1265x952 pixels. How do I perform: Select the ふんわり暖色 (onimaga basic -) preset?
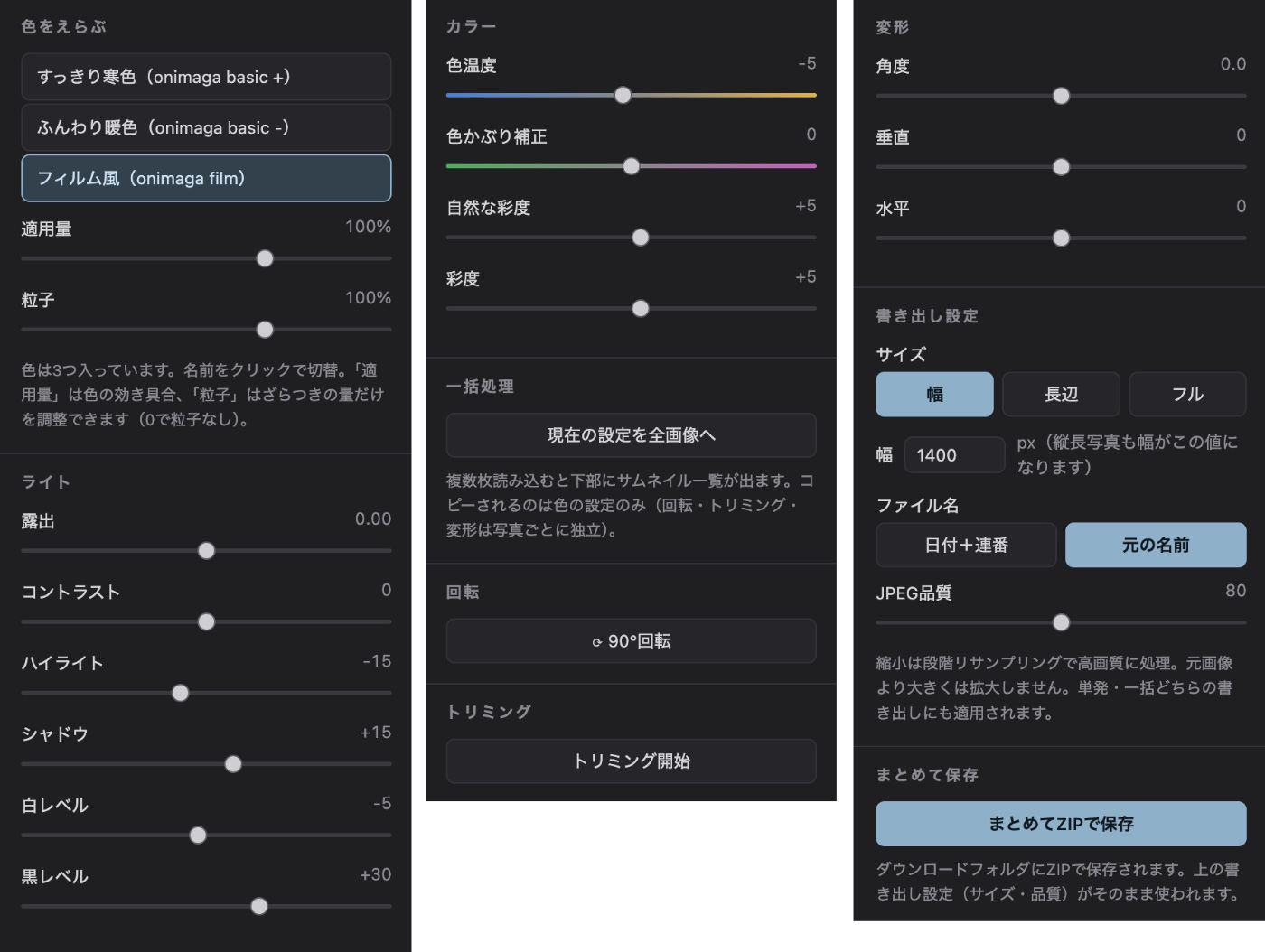206,127
